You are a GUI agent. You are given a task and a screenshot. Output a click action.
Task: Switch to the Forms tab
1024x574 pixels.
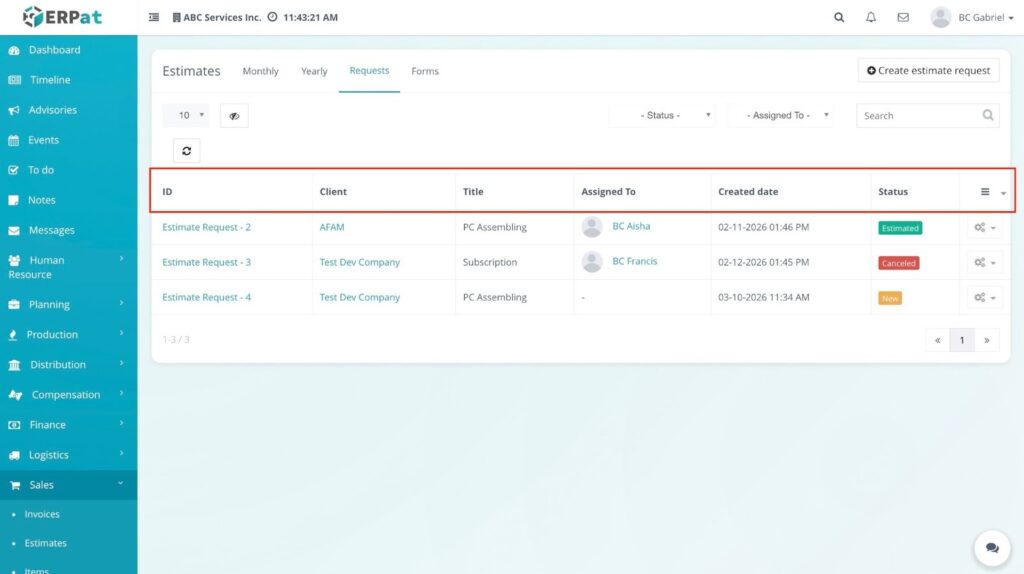425,71
